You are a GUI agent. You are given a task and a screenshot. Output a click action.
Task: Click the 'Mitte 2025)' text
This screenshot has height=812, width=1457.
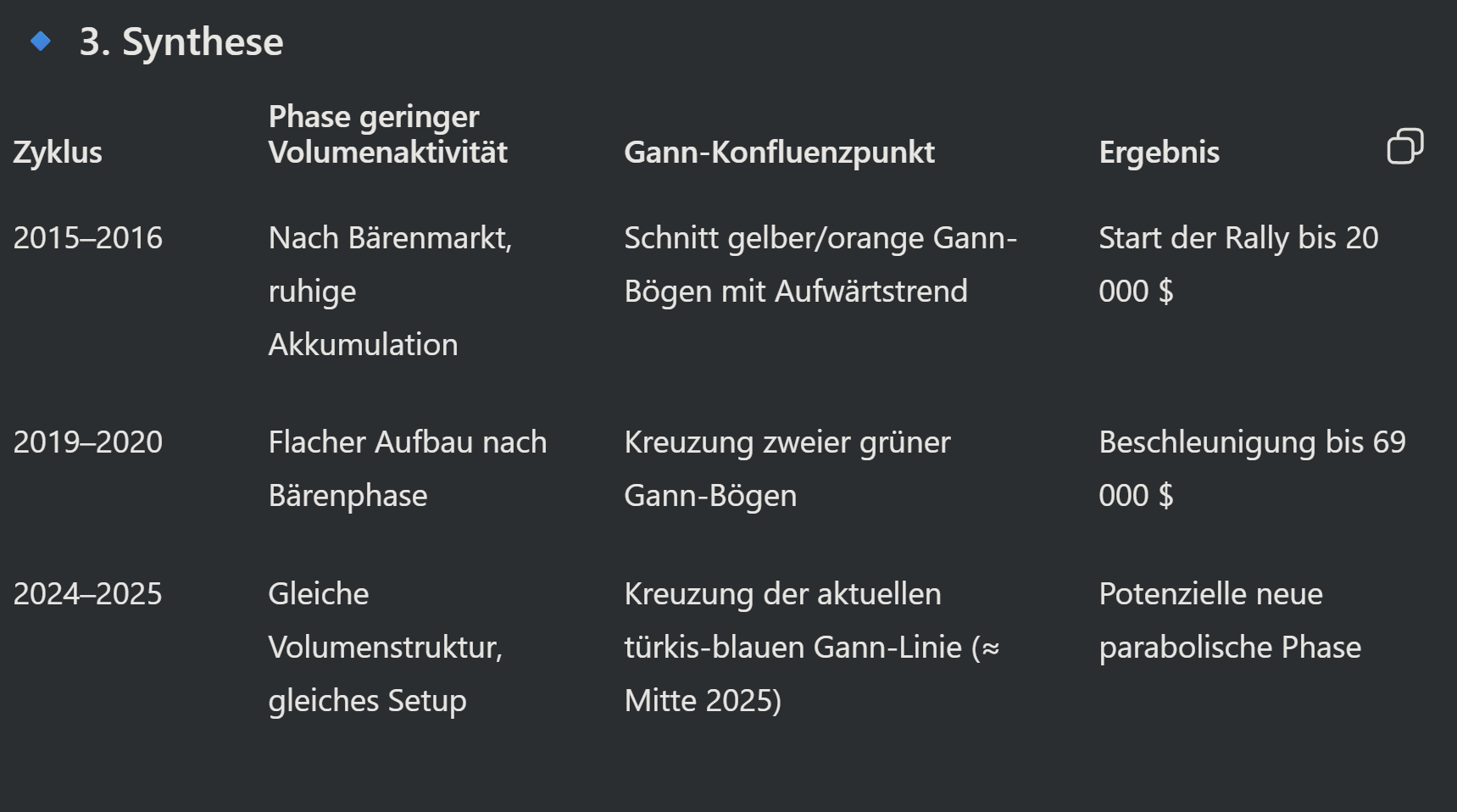click(703, 701)
